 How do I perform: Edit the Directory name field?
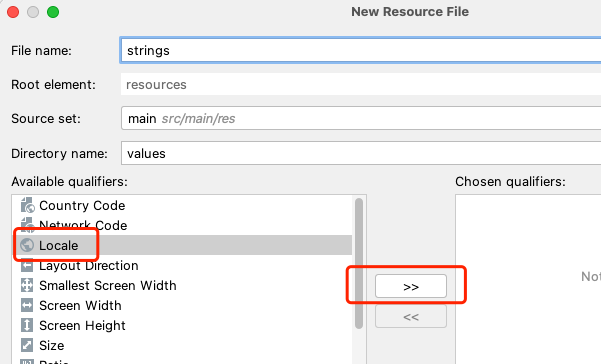point(361,153)
